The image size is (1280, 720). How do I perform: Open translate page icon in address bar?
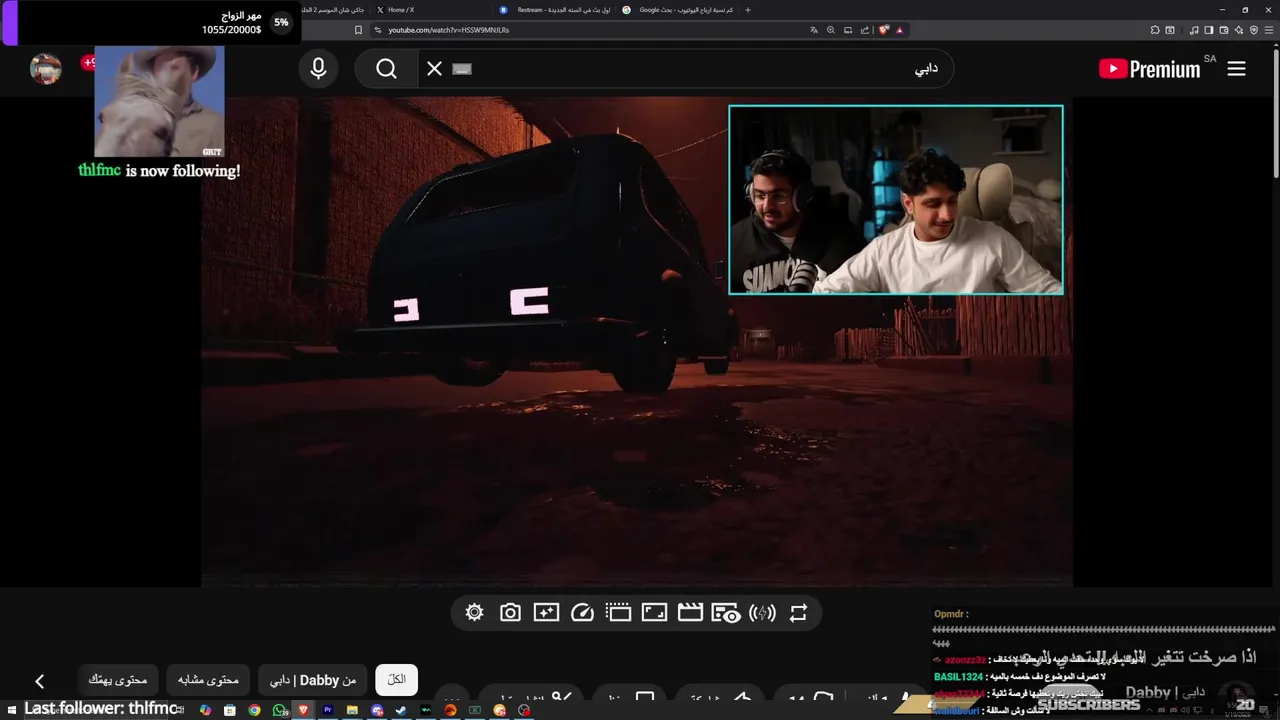814,30
